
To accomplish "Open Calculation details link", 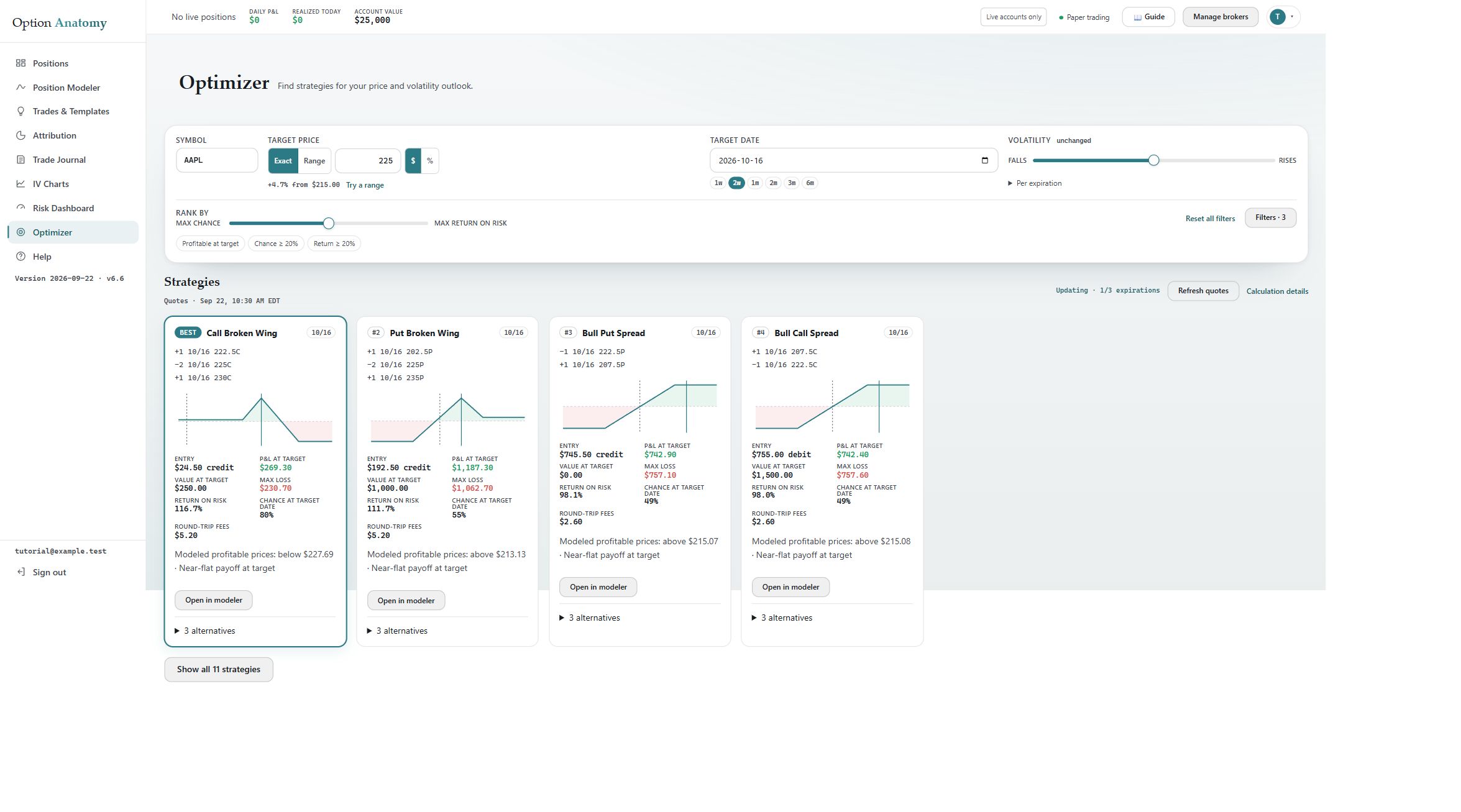I will [1277, 291].
